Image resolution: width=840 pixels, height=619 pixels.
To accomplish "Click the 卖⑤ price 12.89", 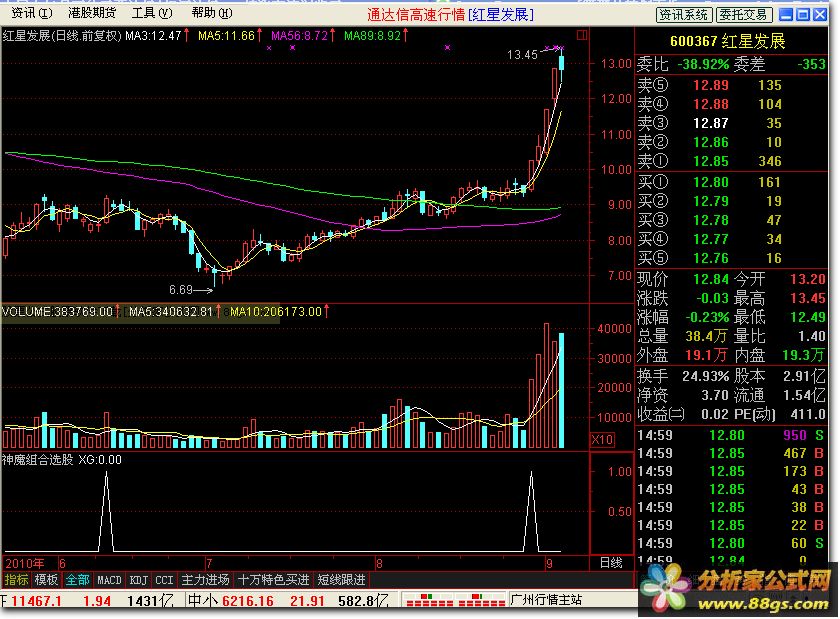I will click(711, 85).
